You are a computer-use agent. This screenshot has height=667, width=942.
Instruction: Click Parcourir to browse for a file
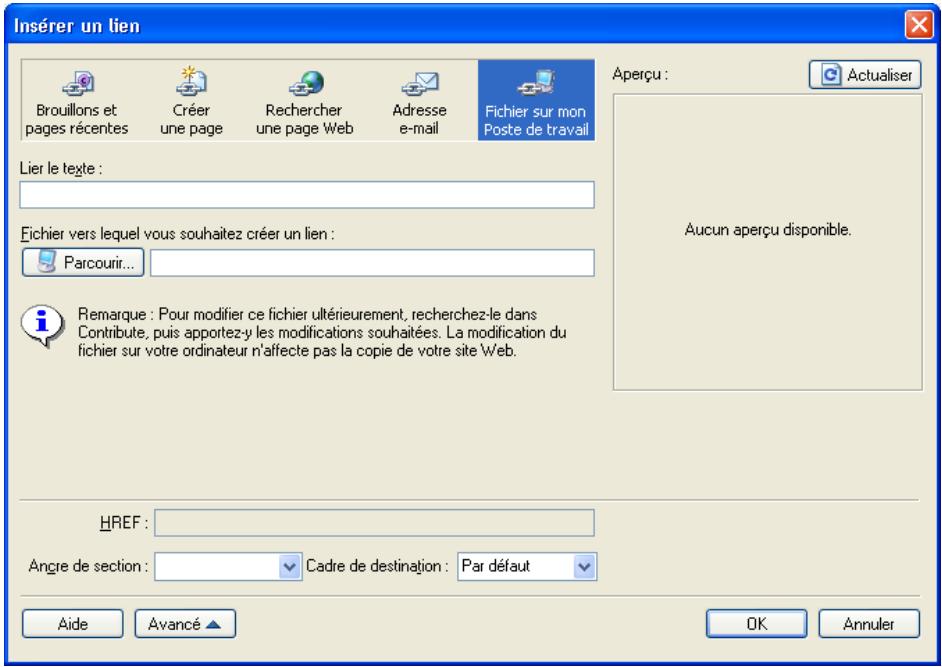pos(83,263)
